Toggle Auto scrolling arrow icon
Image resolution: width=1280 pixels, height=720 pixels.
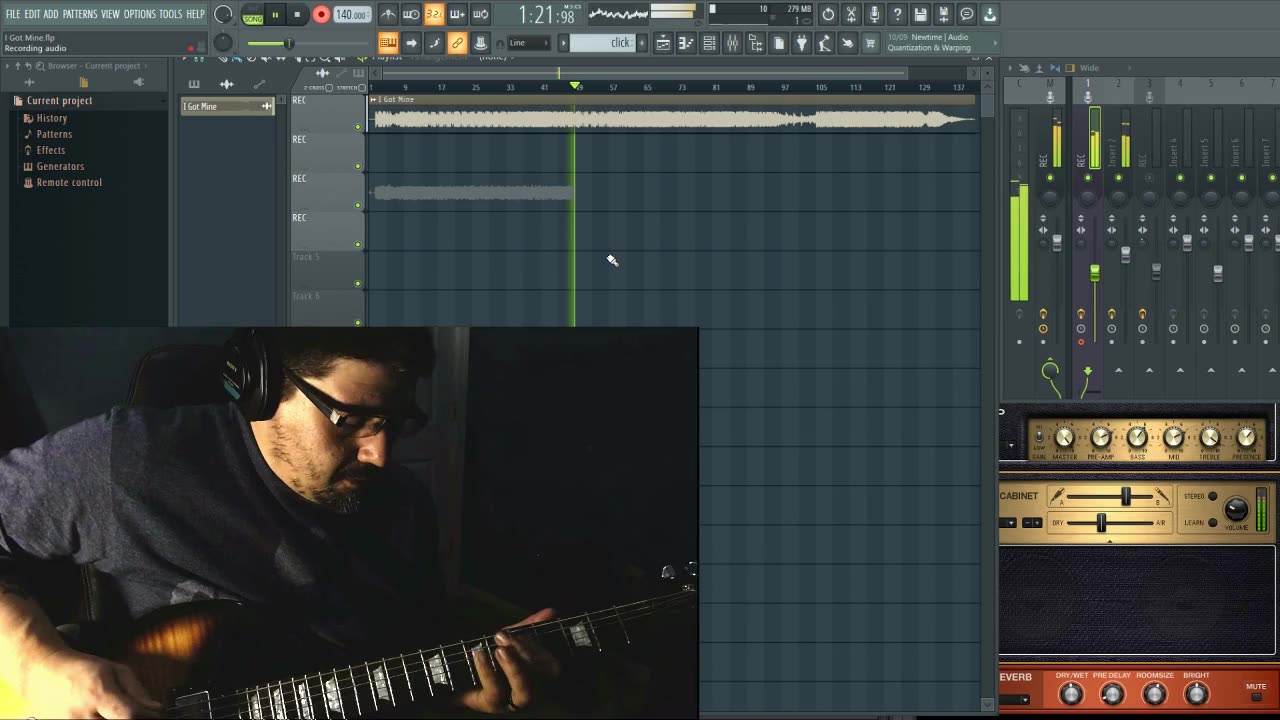tap(411, 43)
